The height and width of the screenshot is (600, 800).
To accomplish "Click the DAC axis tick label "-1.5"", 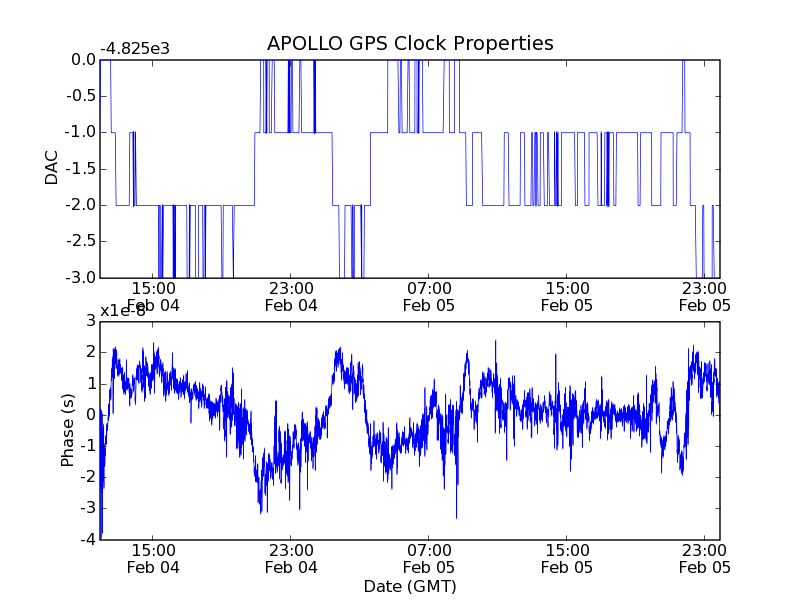I will pyautogui.click(x=81, y=169).
